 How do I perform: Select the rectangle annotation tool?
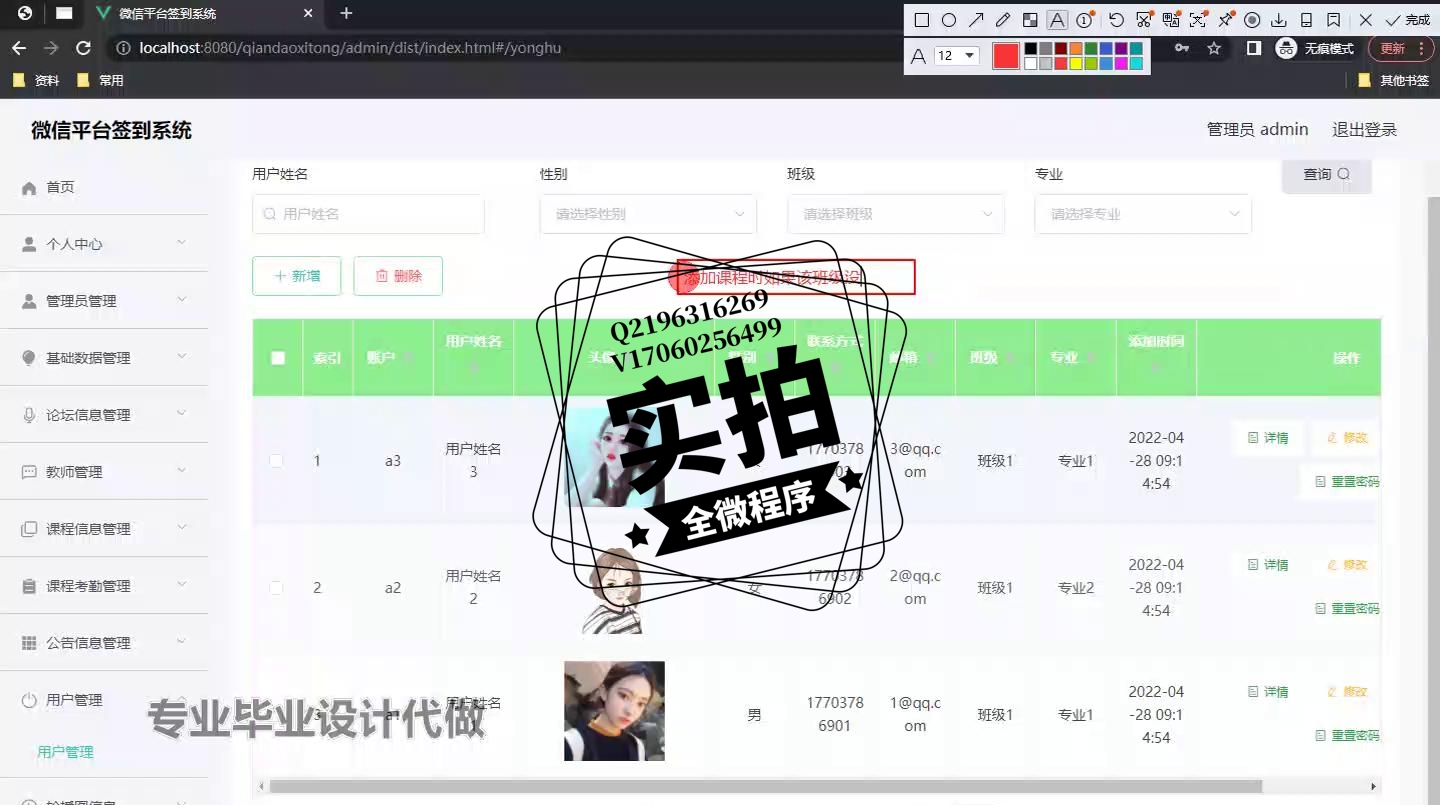(922, 20)
